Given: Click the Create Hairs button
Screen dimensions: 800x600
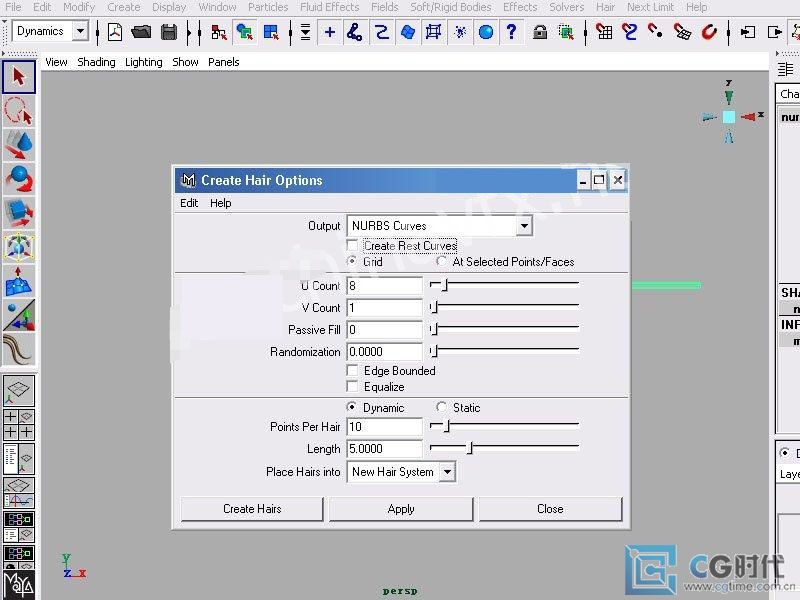Looking at the screenshot, I should tap(252, 509).
